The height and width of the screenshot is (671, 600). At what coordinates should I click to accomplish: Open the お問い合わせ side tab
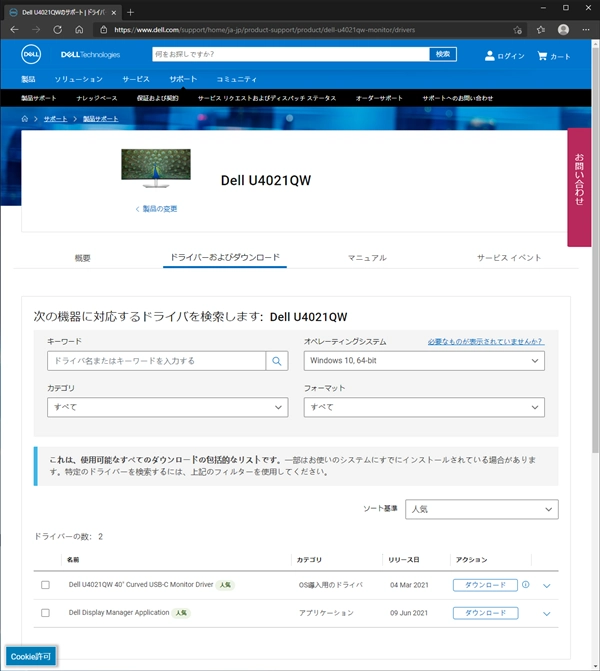579,187
